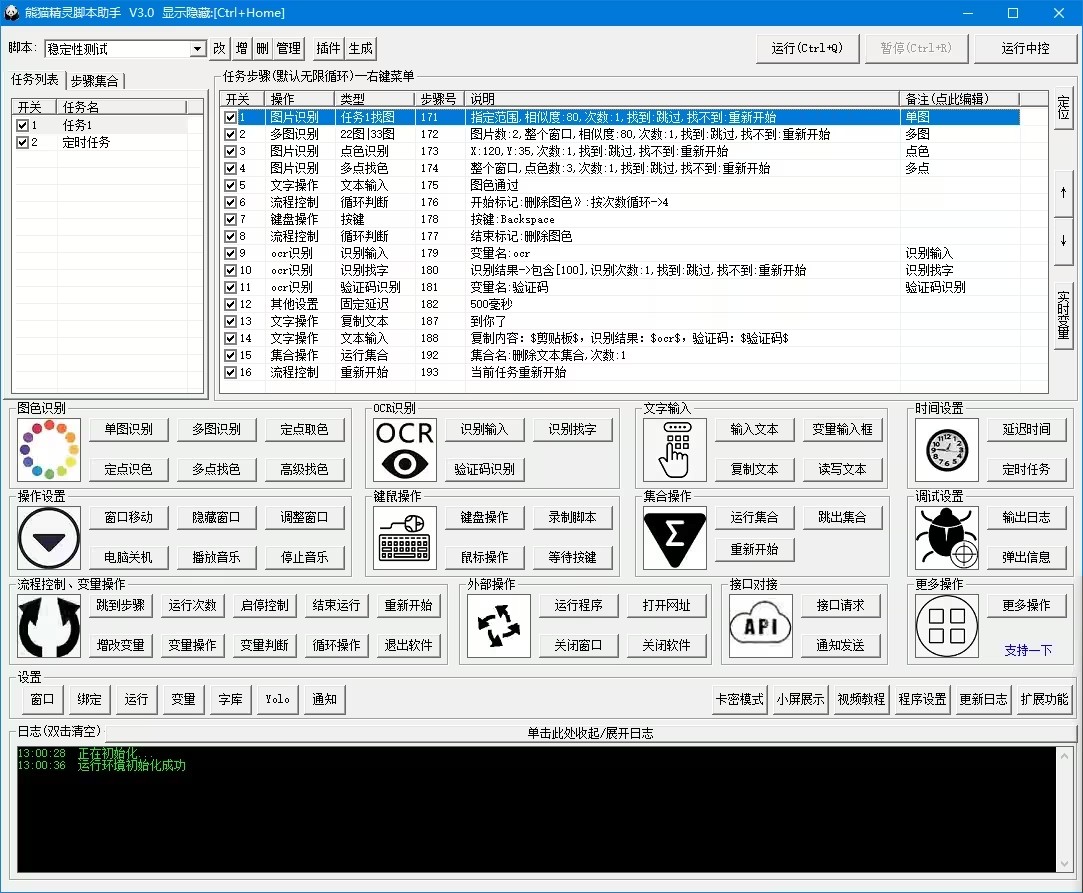Select the 任务列表 tab
Screen dimensions: 1083x893
[35, 80]
